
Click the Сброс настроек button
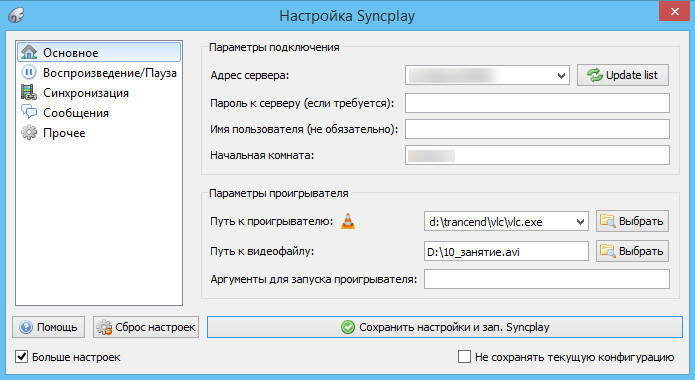[146, 327]
